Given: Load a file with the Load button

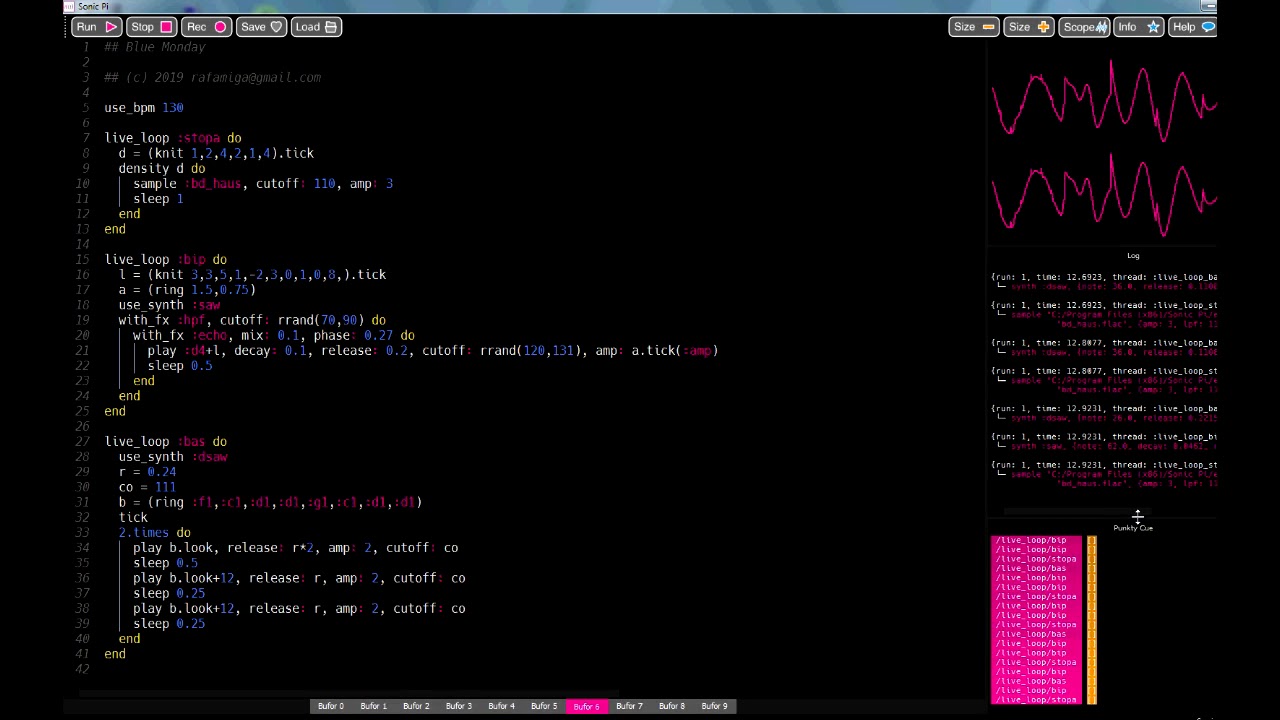Looking at the screenshot, I should [x=317, y=27].
